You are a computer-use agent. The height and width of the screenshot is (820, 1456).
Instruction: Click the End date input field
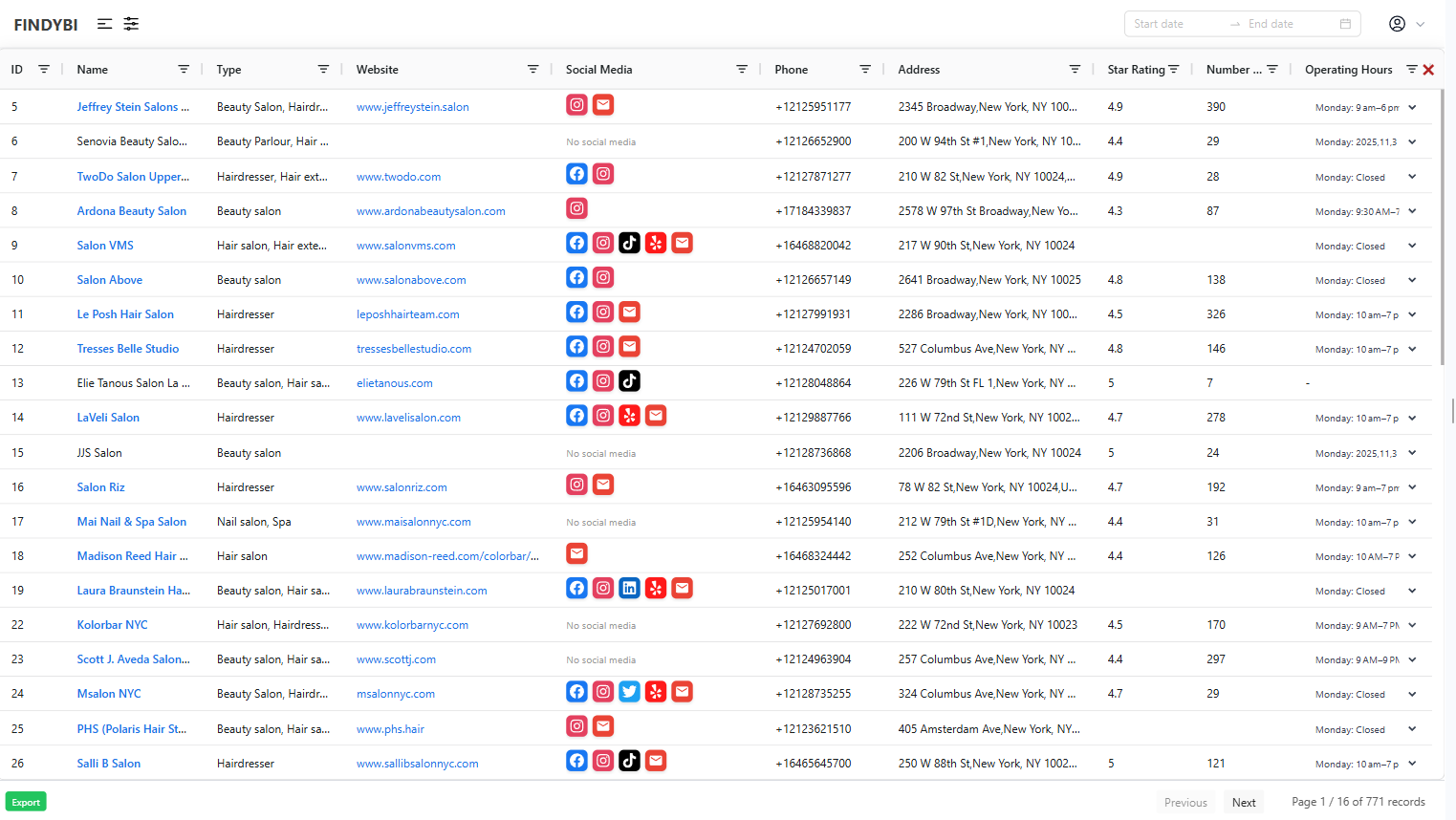pyautogui.click(x=1289, y=24)
